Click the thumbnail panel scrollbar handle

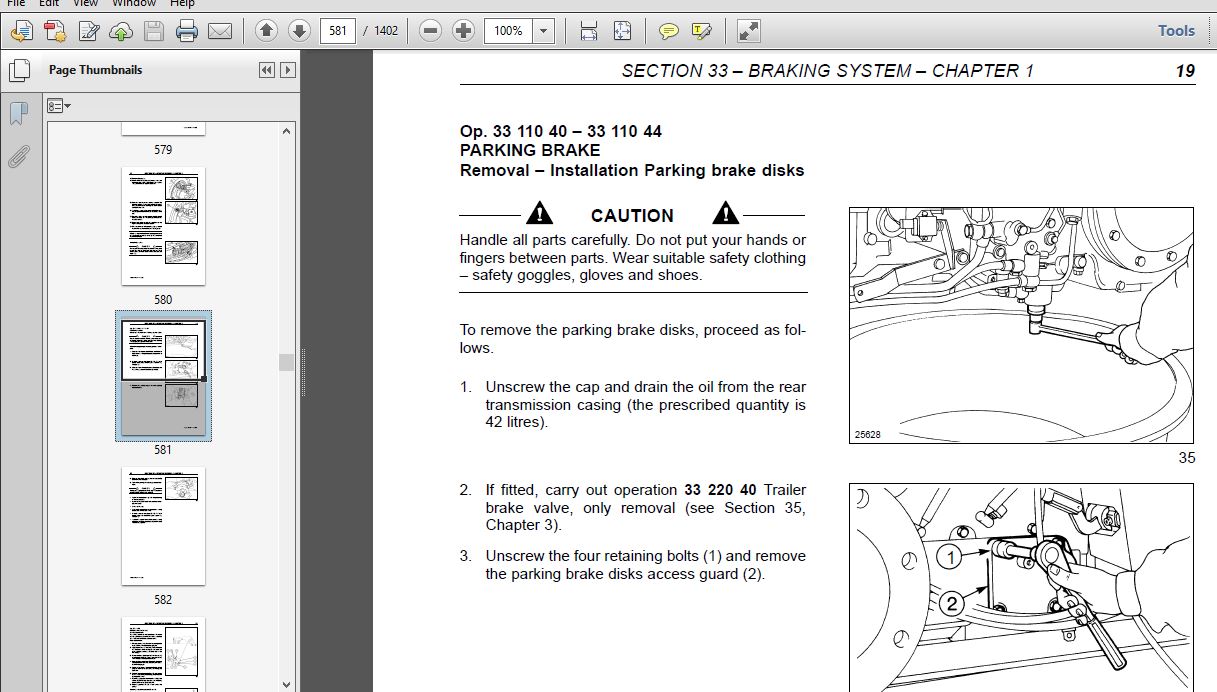(288, 362)
